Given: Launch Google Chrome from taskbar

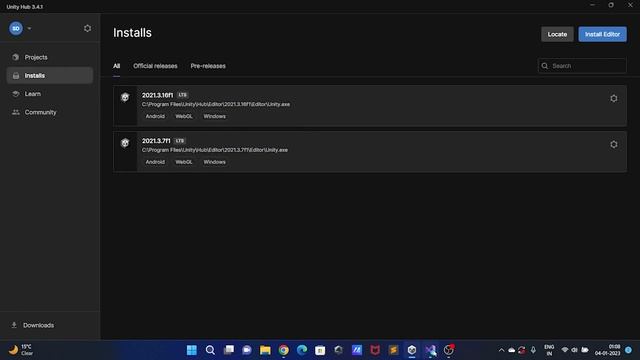Looking at the screenshot, I should (x=284, y=350).
